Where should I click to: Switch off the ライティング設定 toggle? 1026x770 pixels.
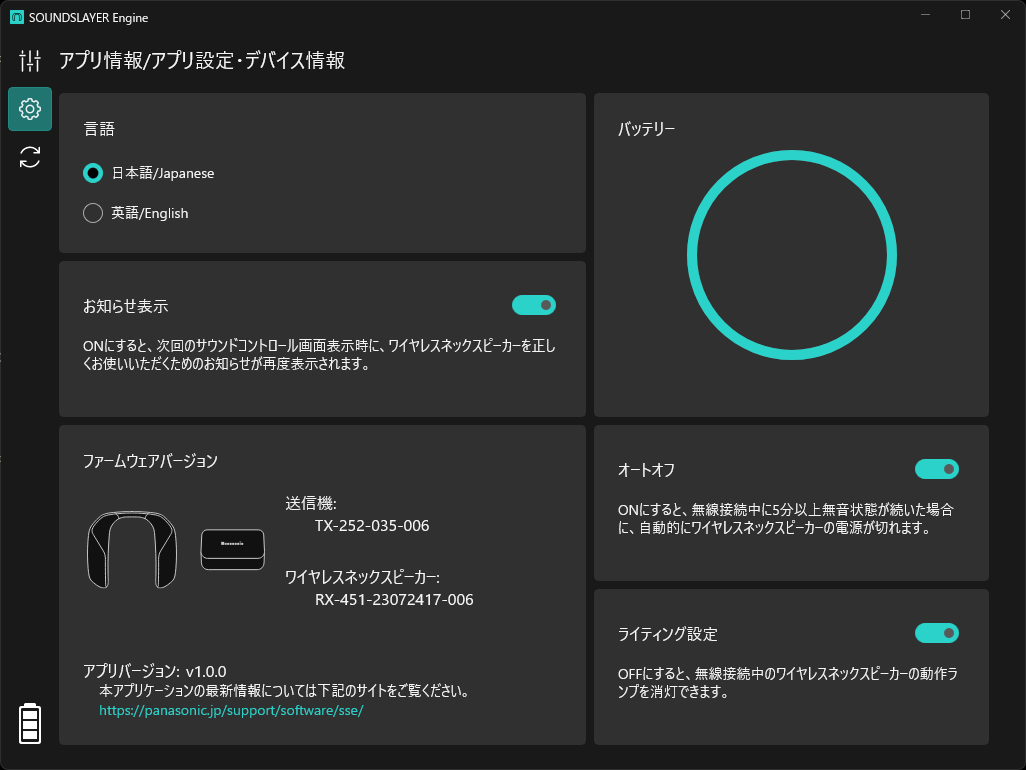(x=937, y=633)
